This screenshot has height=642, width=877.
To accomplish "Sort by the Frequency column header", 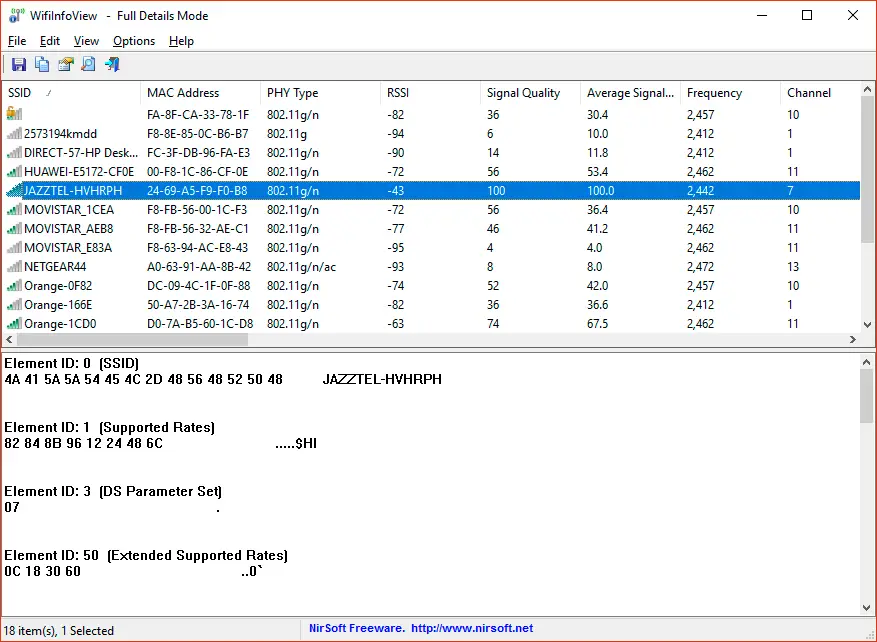I will coord(730,93).
